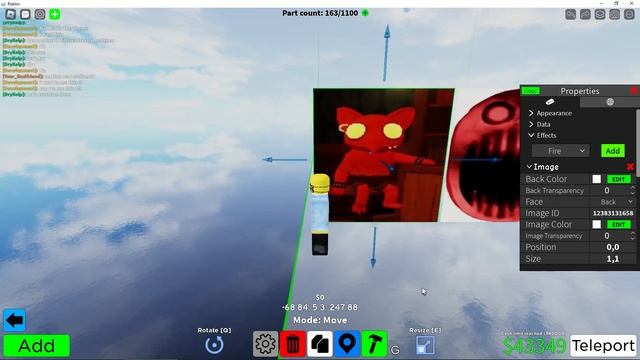This screenshot has width=640, height=360.
Task: Open the stacked layers icon
Action: (x=600, y=14)
